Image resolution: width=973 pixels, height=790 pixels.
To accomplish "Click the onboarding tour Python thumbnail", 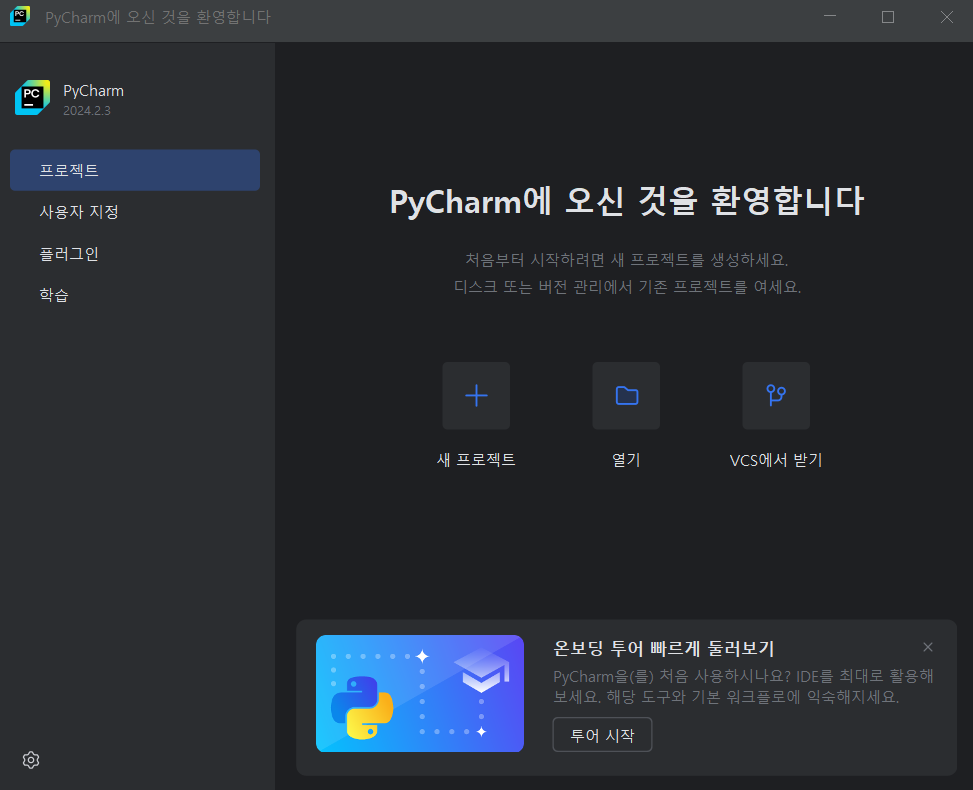I will coord(419,693).
